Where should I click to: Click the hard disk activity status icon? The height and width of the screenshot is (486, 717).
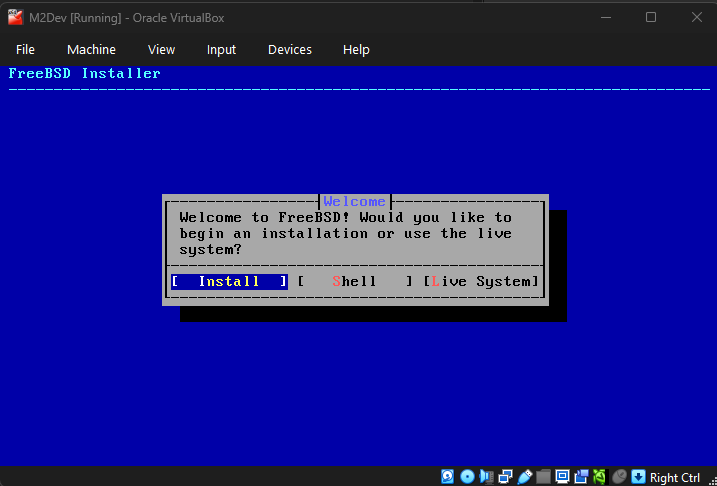449,477
